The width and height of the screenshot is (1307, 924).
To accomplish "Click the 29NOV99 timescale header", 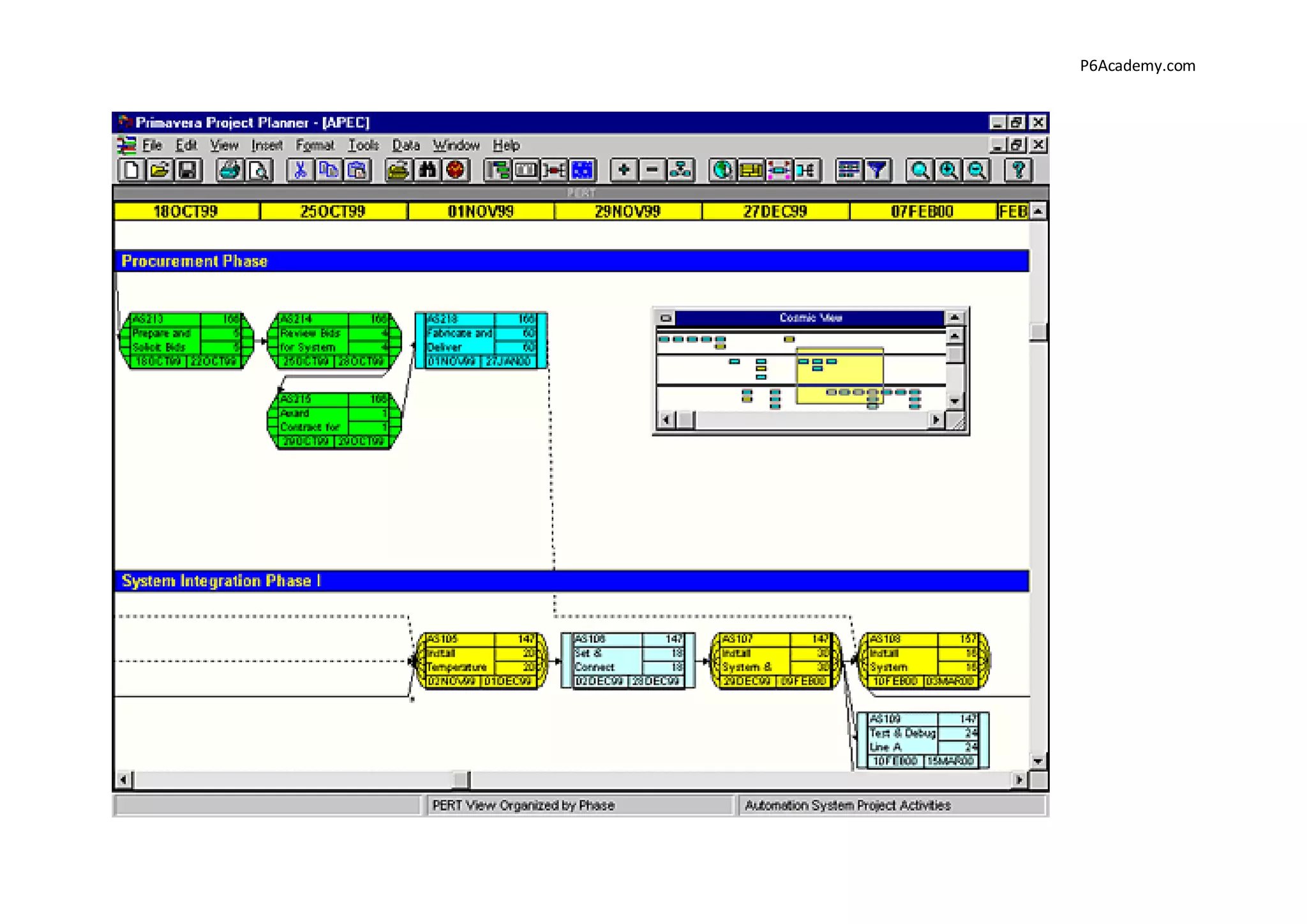I will tap(627, 211).
